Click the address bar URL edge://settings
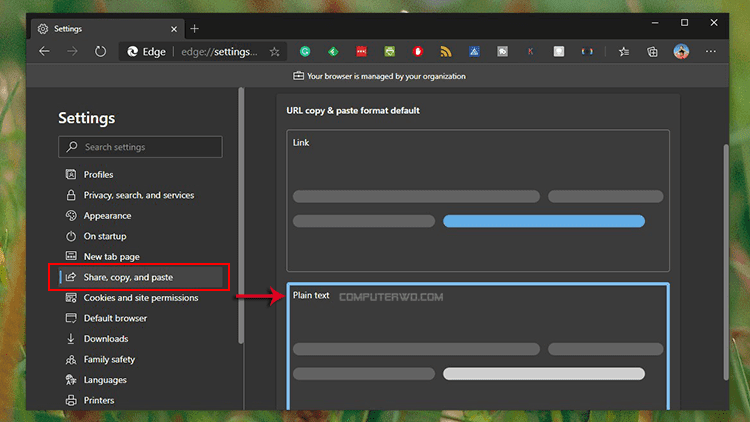This screenshot has height=422, width=750. coord(219,52)
